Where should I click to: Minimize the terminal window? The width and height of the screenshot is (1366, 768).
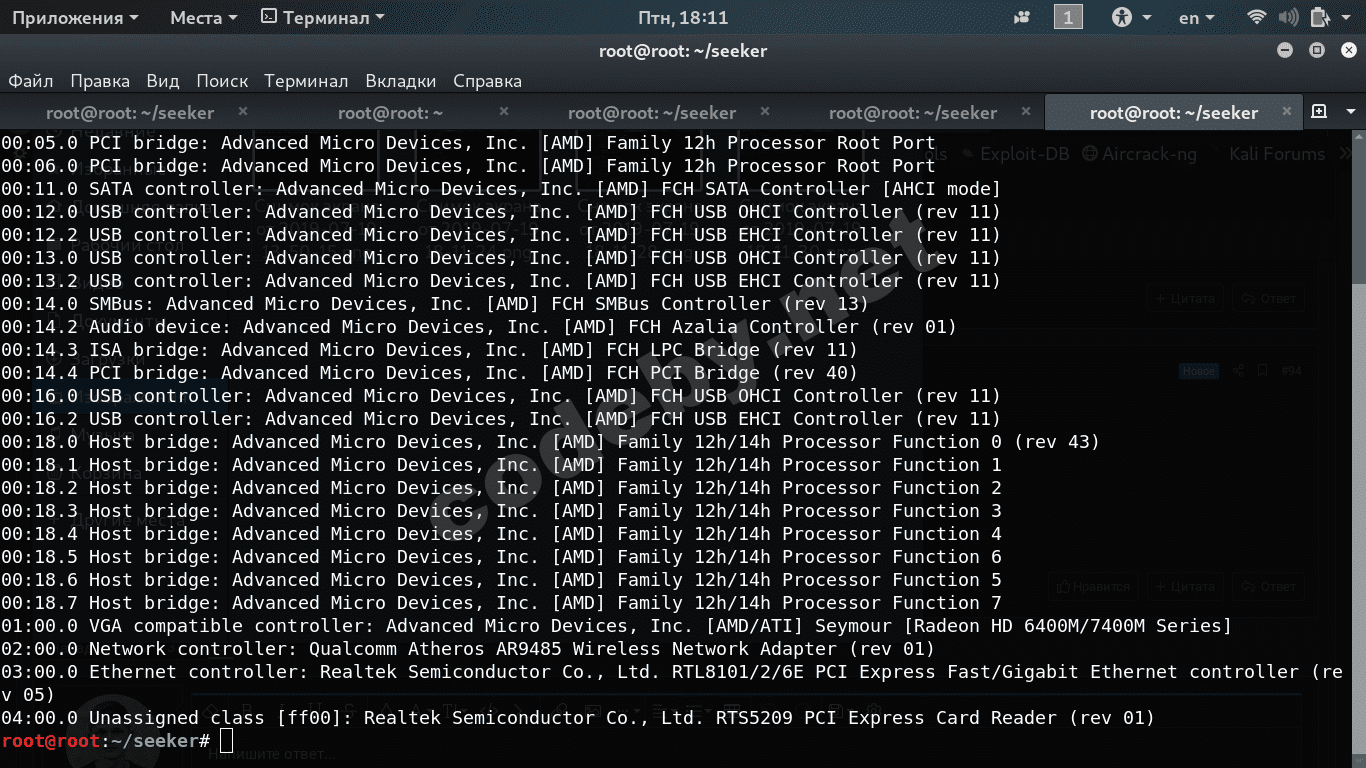point(1286,51)
